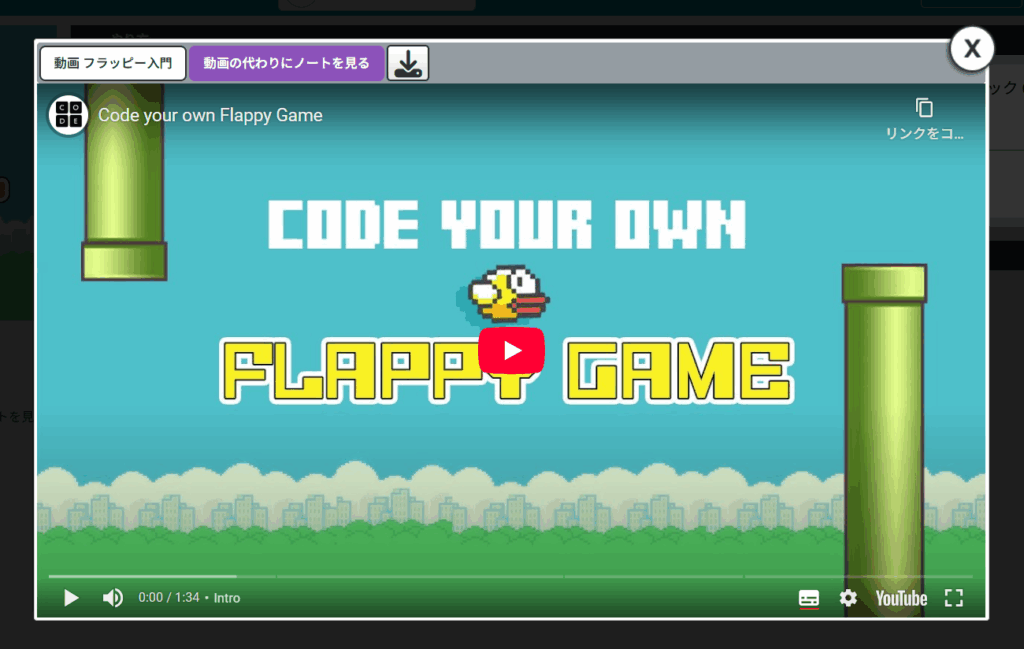Play the video from the control bar

point(71,597)
